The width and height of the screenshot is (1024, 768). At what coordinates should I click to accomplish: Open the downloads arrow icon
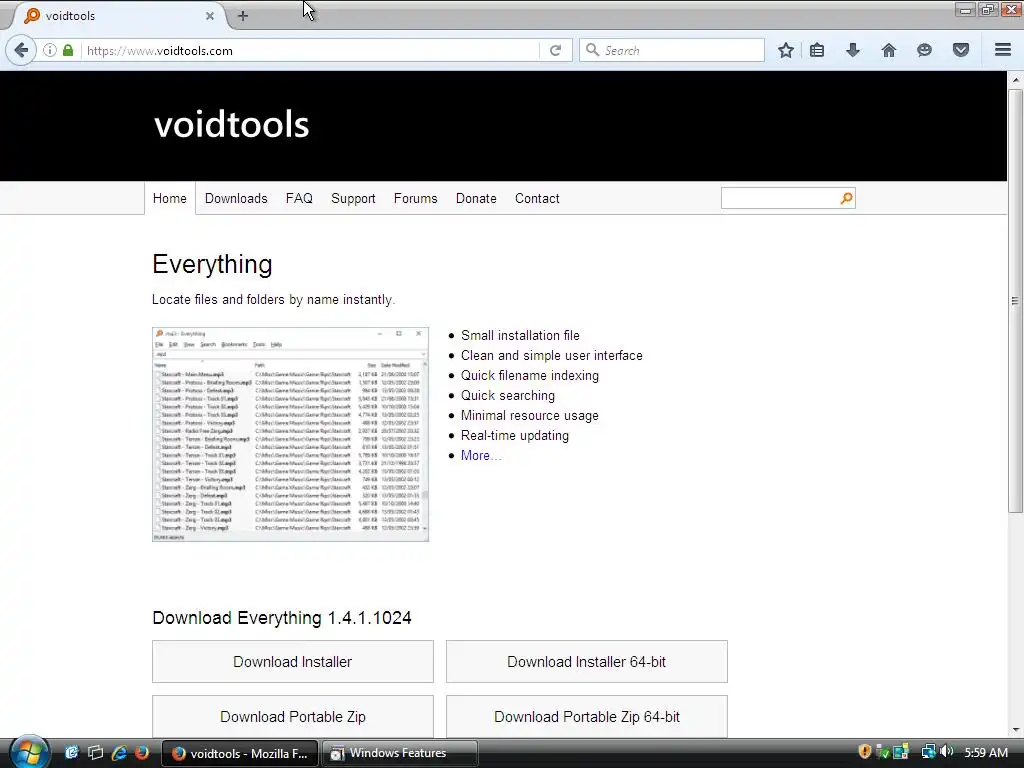coord(853,50)
